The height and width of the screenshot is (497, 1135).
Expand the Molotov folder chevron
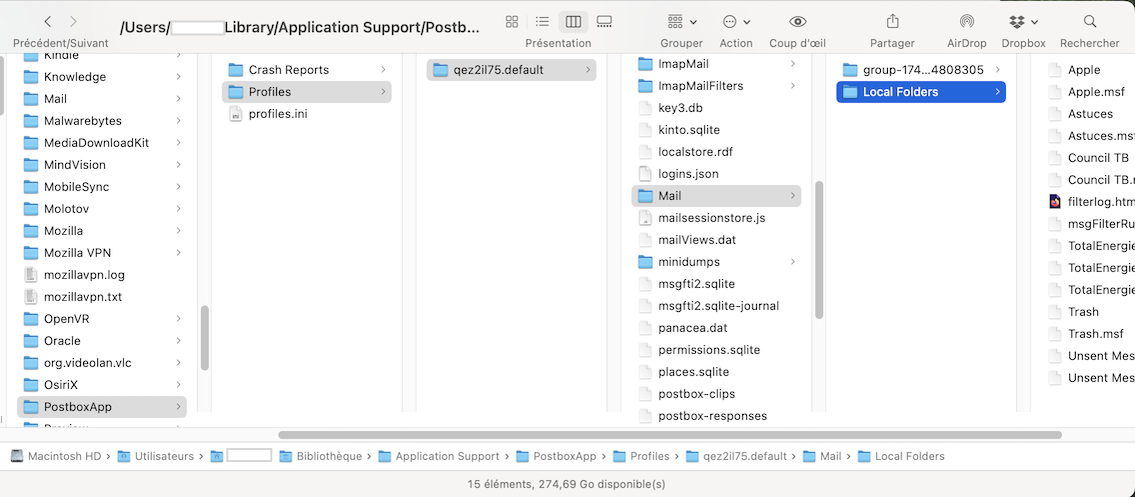coord(178,208)
